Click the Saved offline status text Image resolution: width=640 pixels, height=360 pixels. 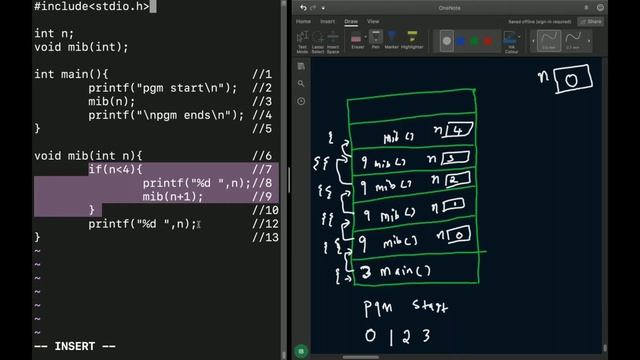540,22
